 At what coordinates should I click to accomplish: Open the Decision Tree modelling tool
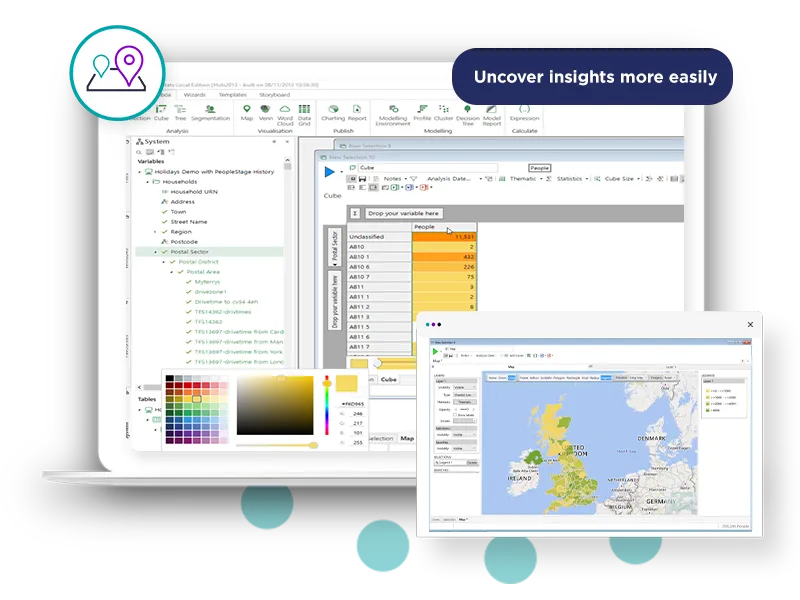(x=468, y=113)
